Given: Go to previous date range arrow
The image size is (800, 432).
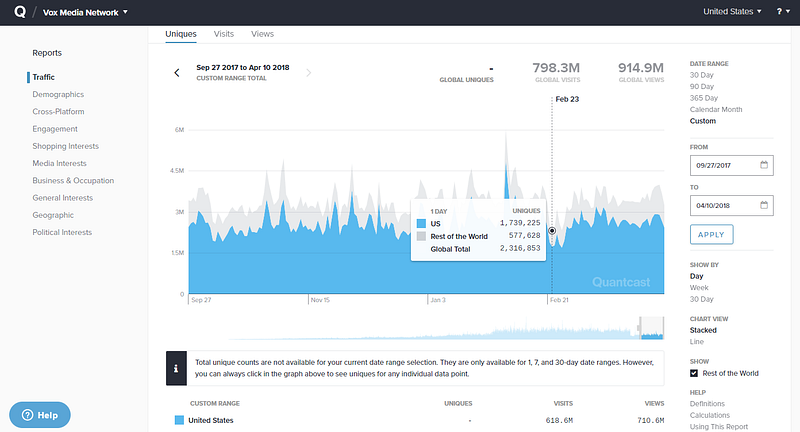Looking at the screenshot, I should [177, 73].
